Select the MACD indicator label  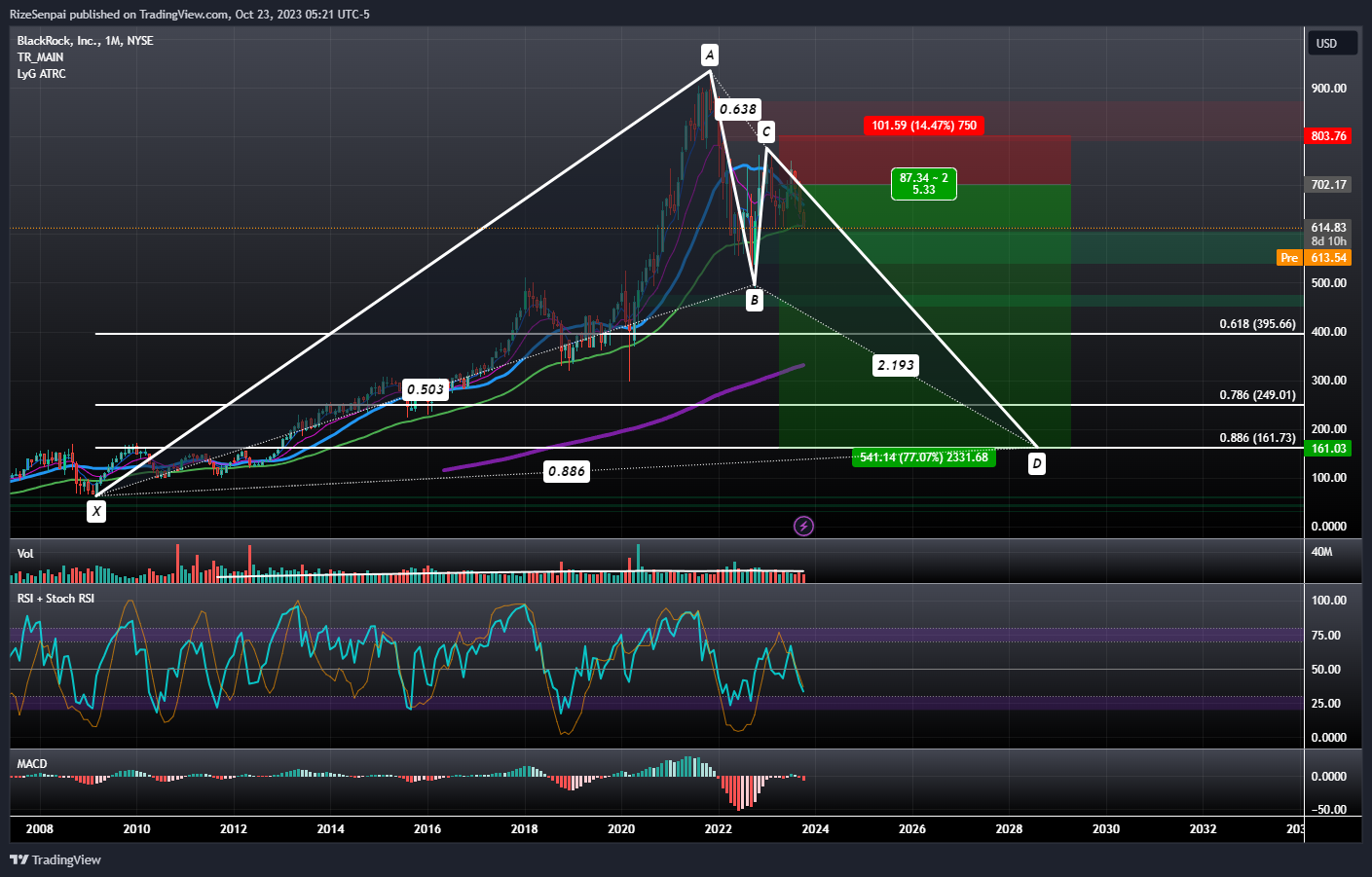point(32,764)
